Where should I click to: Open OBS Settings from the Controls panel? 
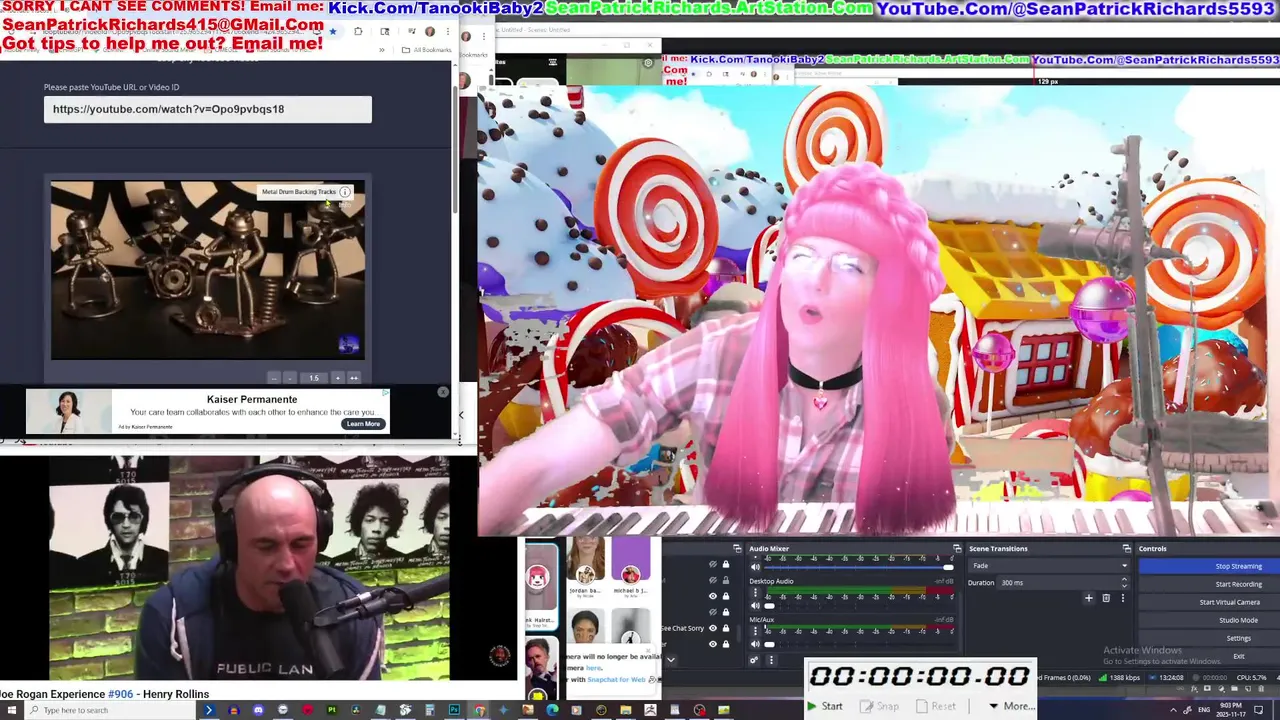1209,638
